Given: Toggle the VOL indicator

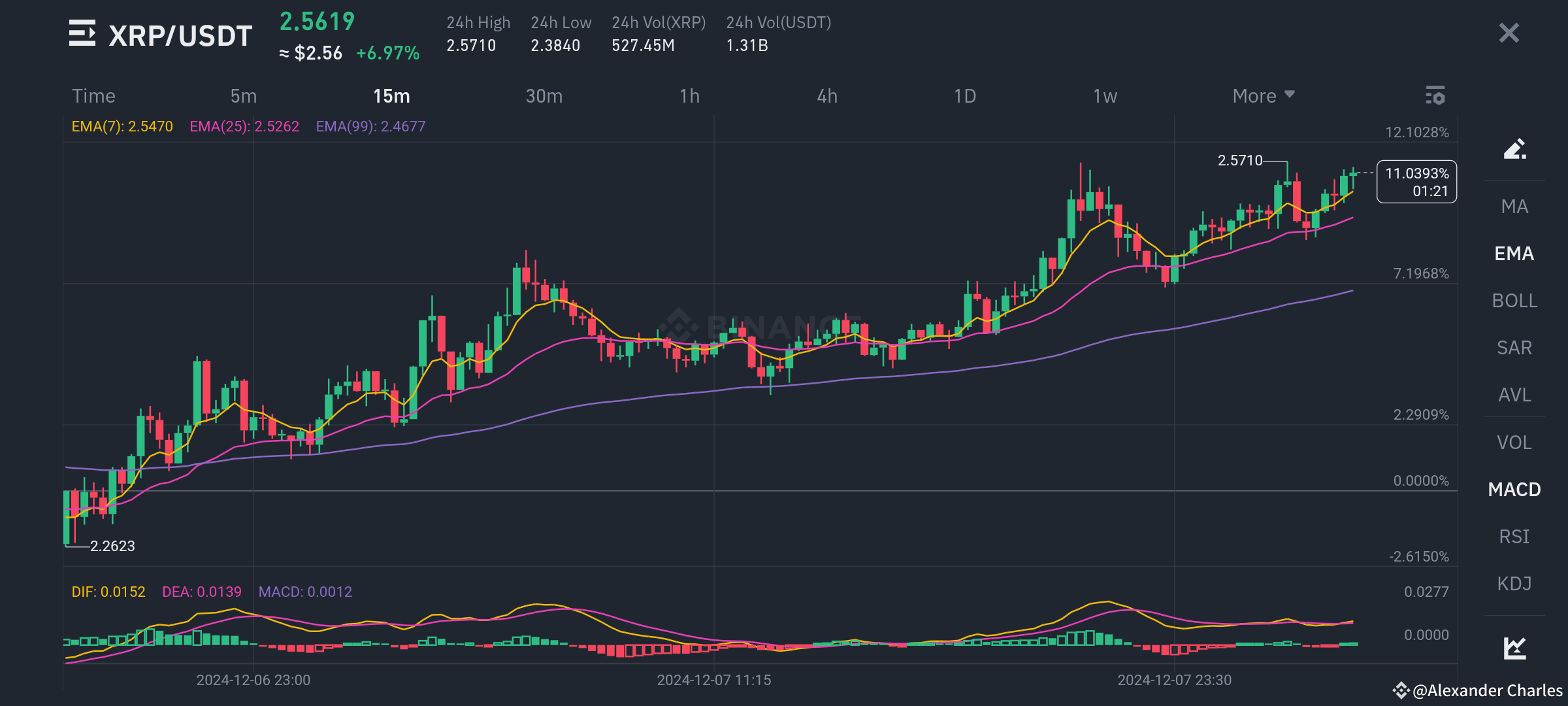Looking at the screenshot, I should pos(1514,442).
